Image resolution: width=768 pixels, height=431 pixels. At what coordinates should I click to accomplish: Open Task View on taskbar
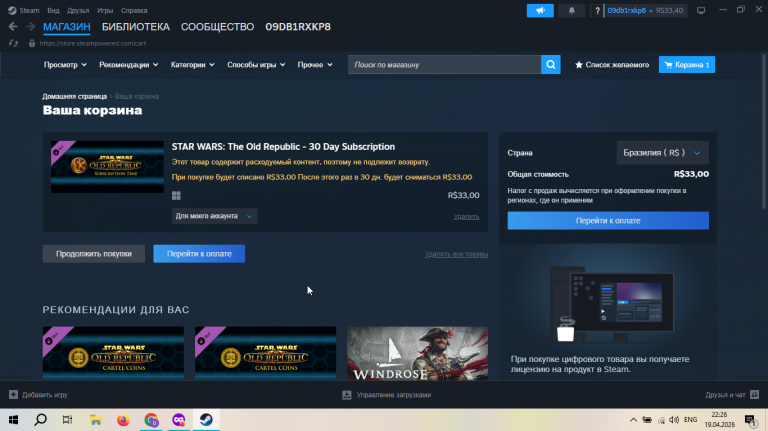pyautogui.click(x=68, y=420)
